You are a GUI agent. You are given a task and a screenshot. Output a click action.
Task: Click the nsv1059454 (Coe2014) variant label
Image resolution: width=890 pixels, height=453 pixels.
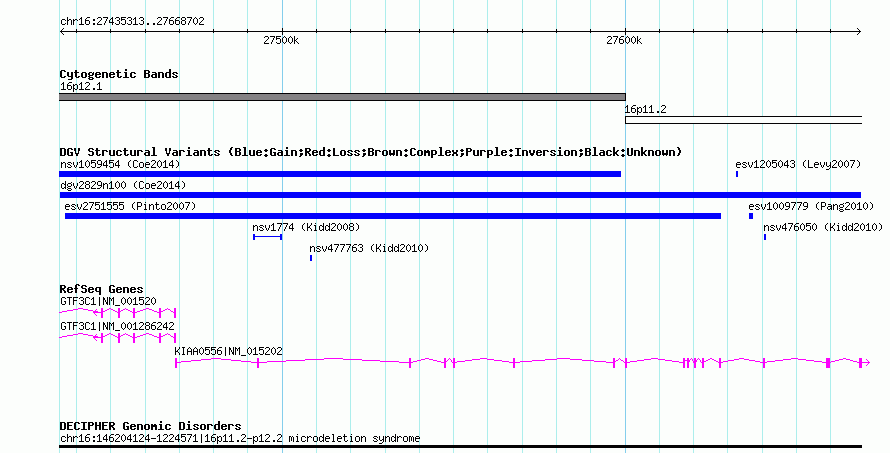point(120,164)
